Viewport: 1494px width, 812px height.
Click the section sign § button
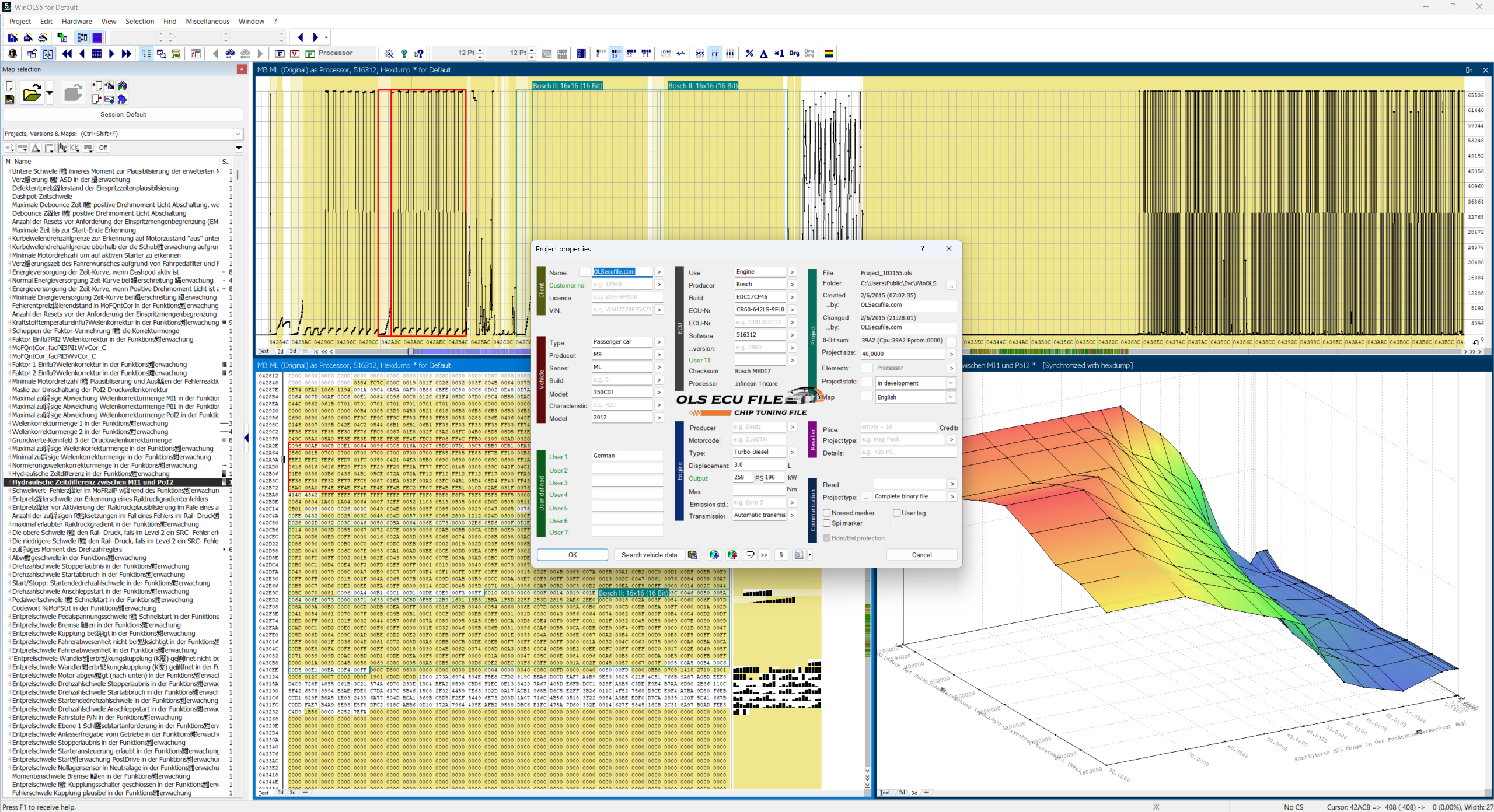781,555
